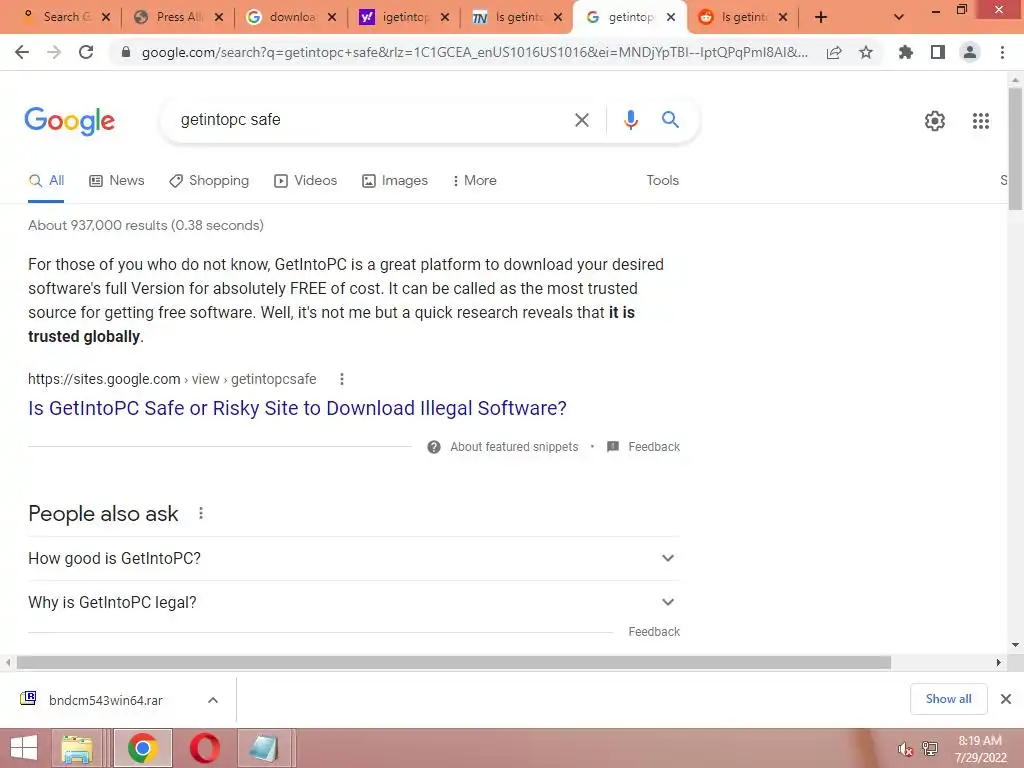Toggle the browser side panel icon

tap(938, 52)
